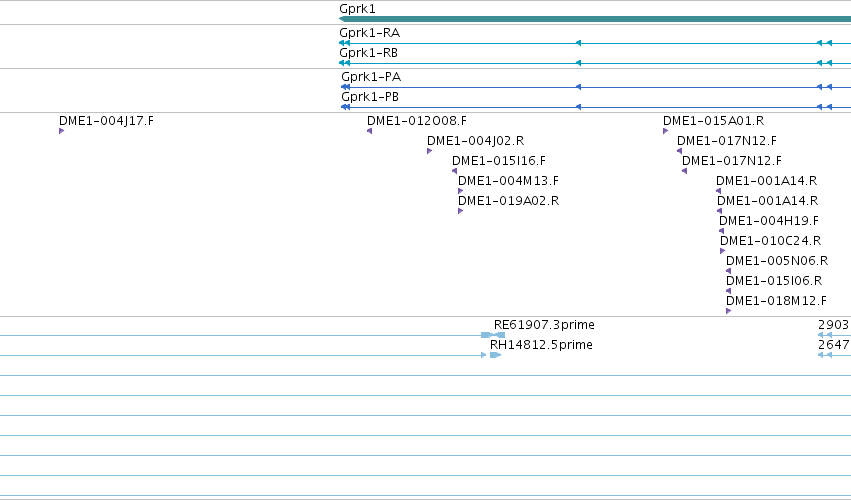Click the RE61907.3prime EST label

coord(544,325)
